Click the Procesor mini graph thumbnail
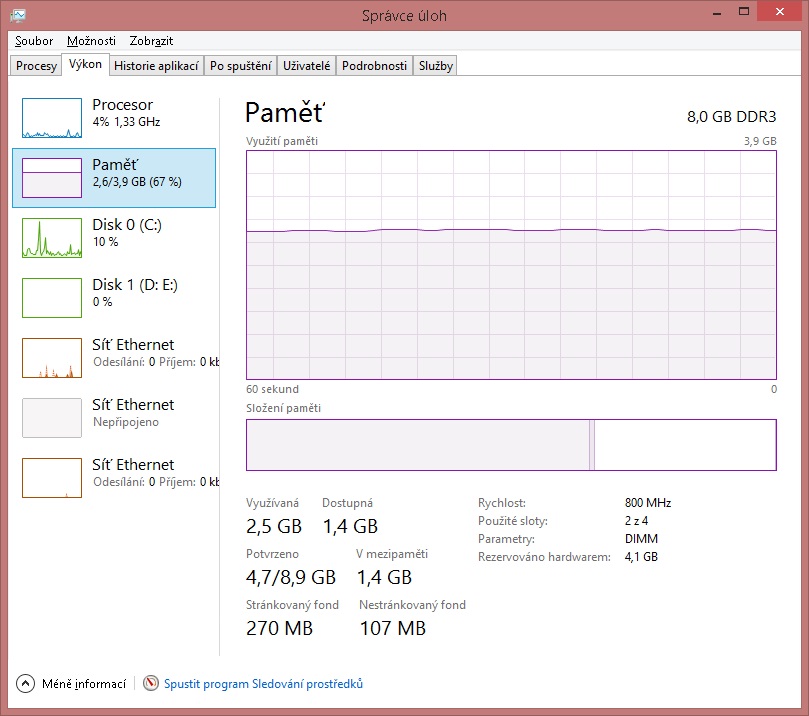The image size is (809, 716). pos(52,118)
